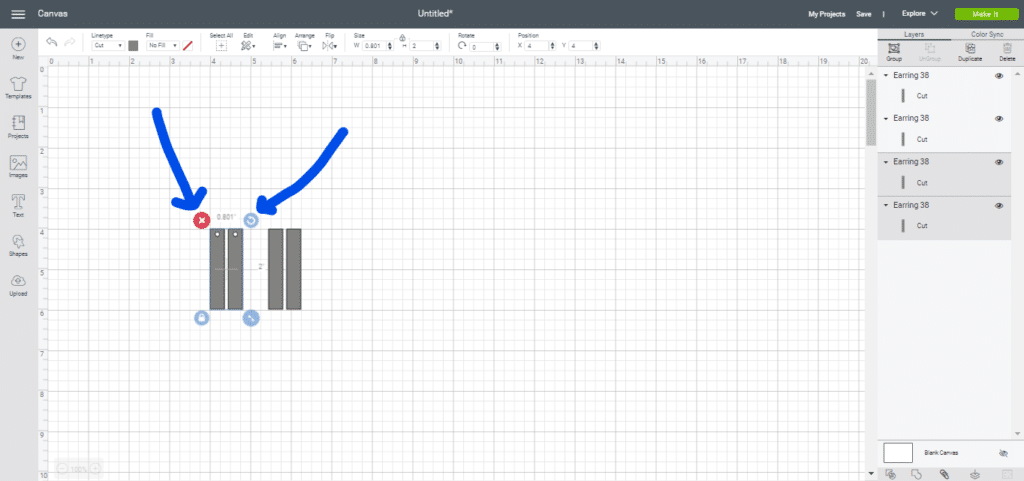The image size is (1024, 481).
Task: Open the Linetype dropdown
Action: (106, 45)
